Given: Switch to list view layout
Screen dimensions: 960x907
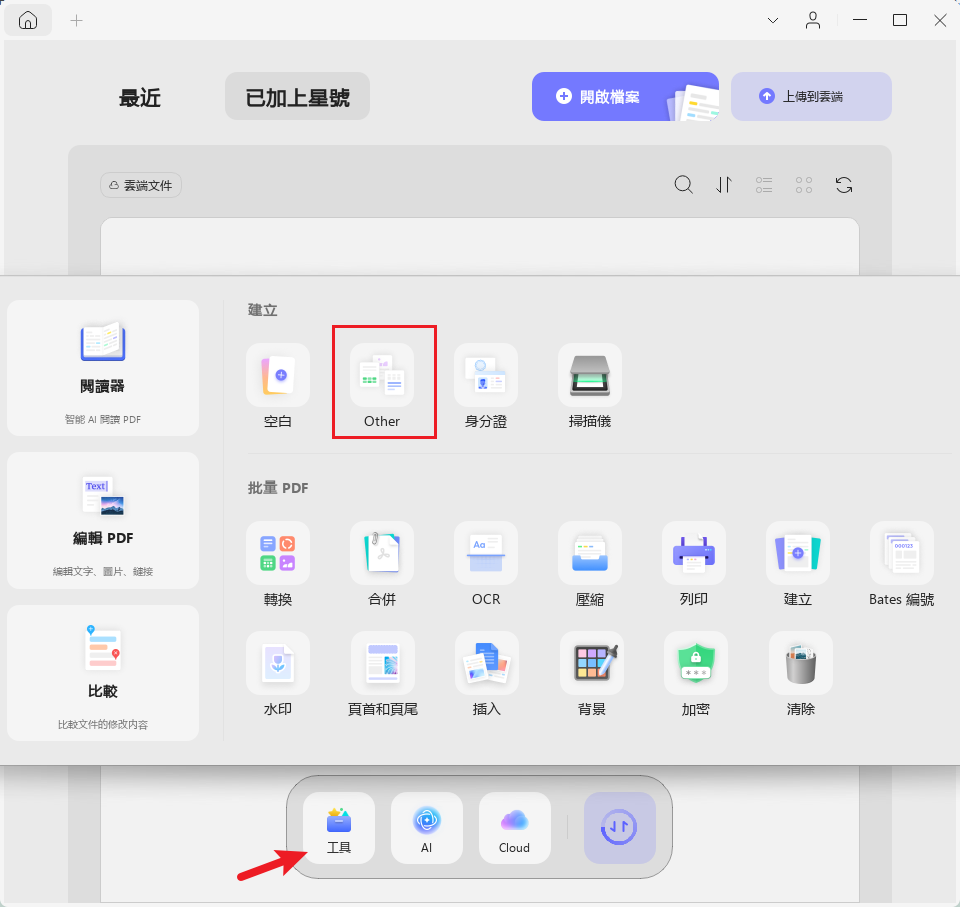Looking at the screenshot, I should click(764, 184).
